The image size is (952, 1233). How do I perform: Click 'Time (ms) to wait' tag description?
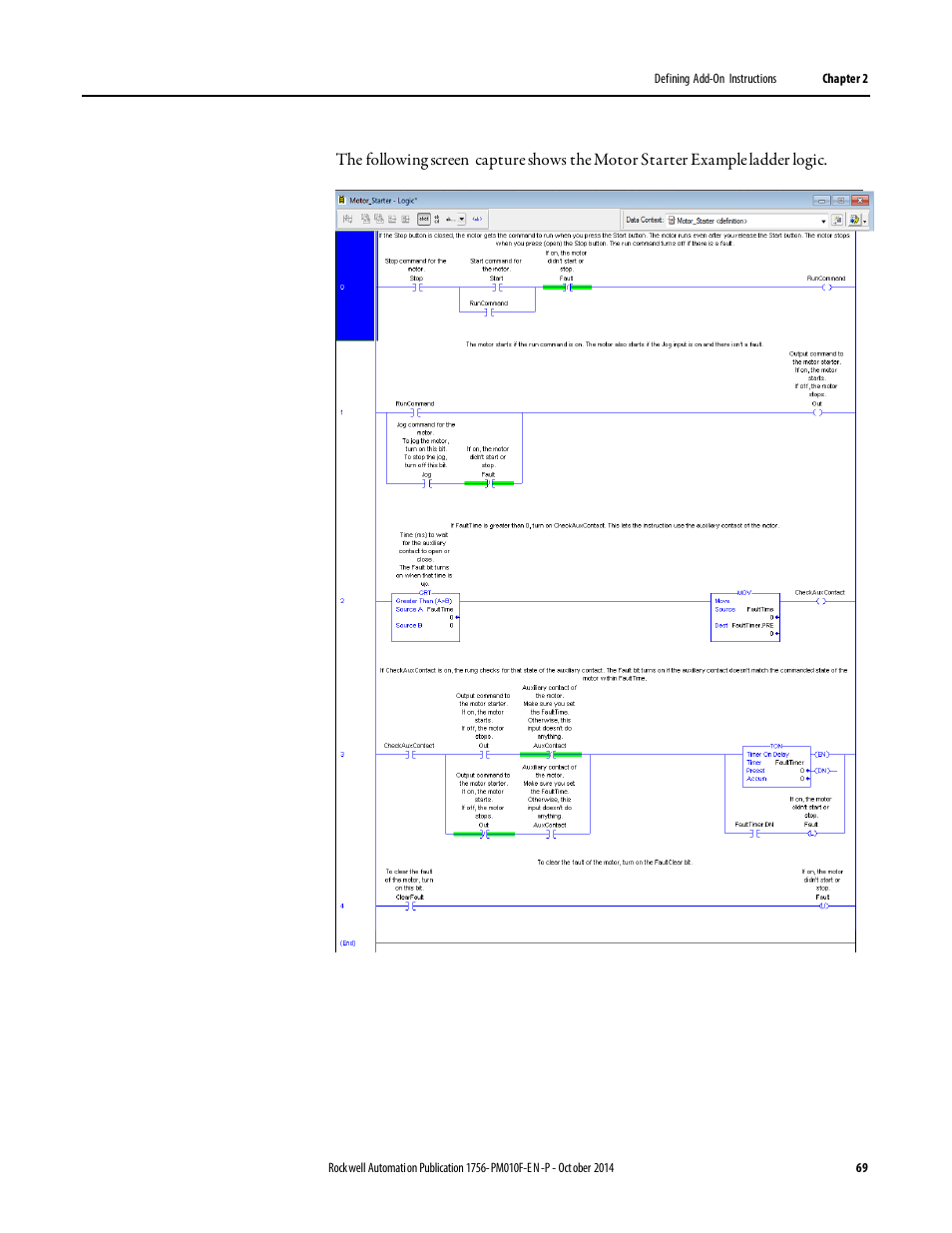point(424,559)
